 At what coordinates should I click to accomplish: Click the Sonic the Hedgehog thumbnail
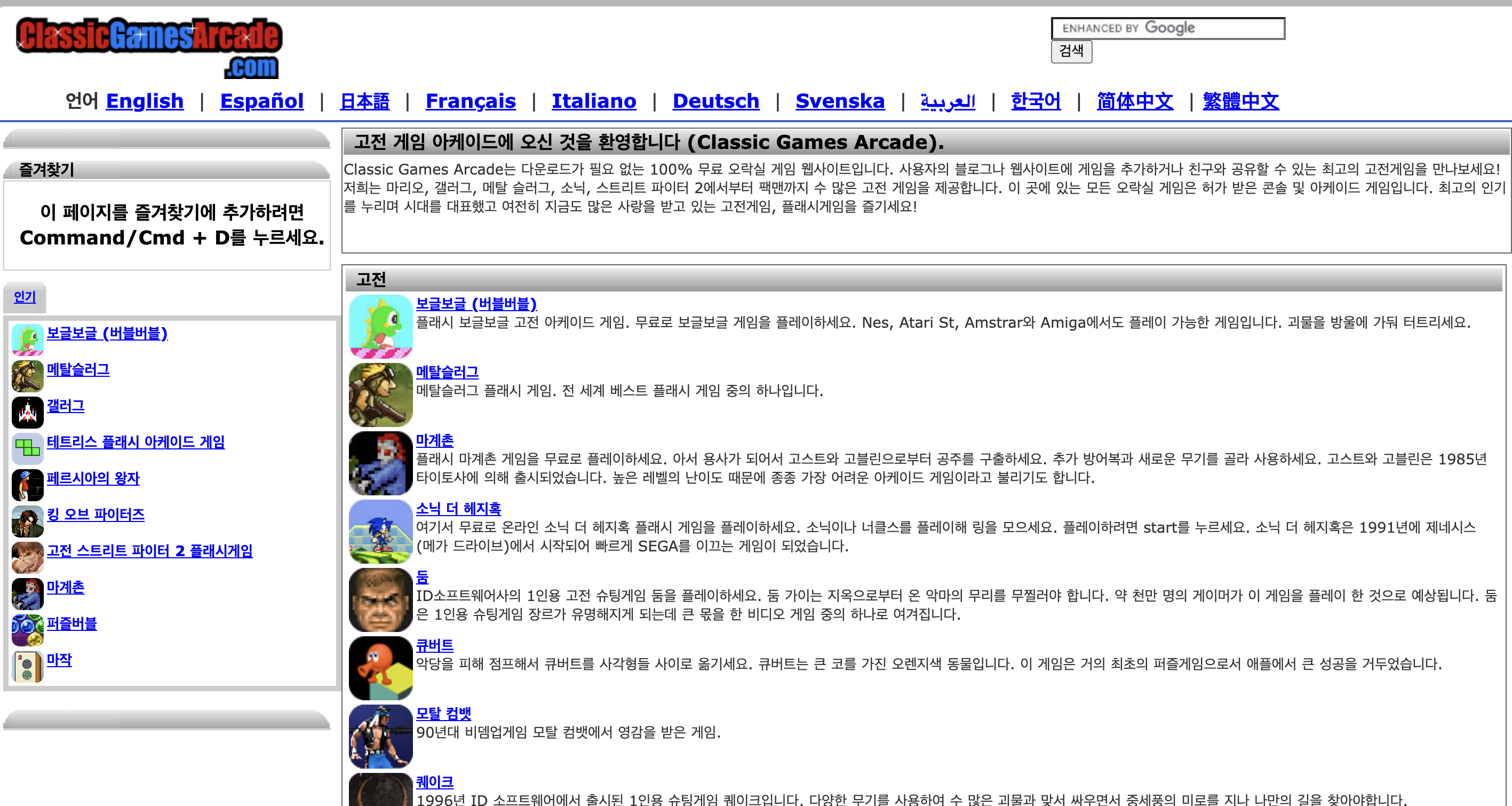pos(380,531)
